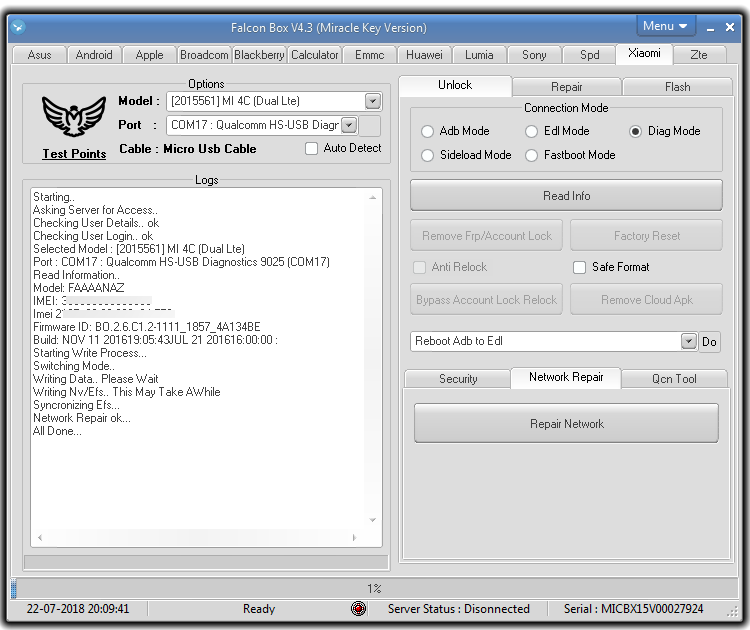Click the Firmware ID log line
Image resolution: width=750 pixels, height=630 pixels.
[x=147, y=327]
